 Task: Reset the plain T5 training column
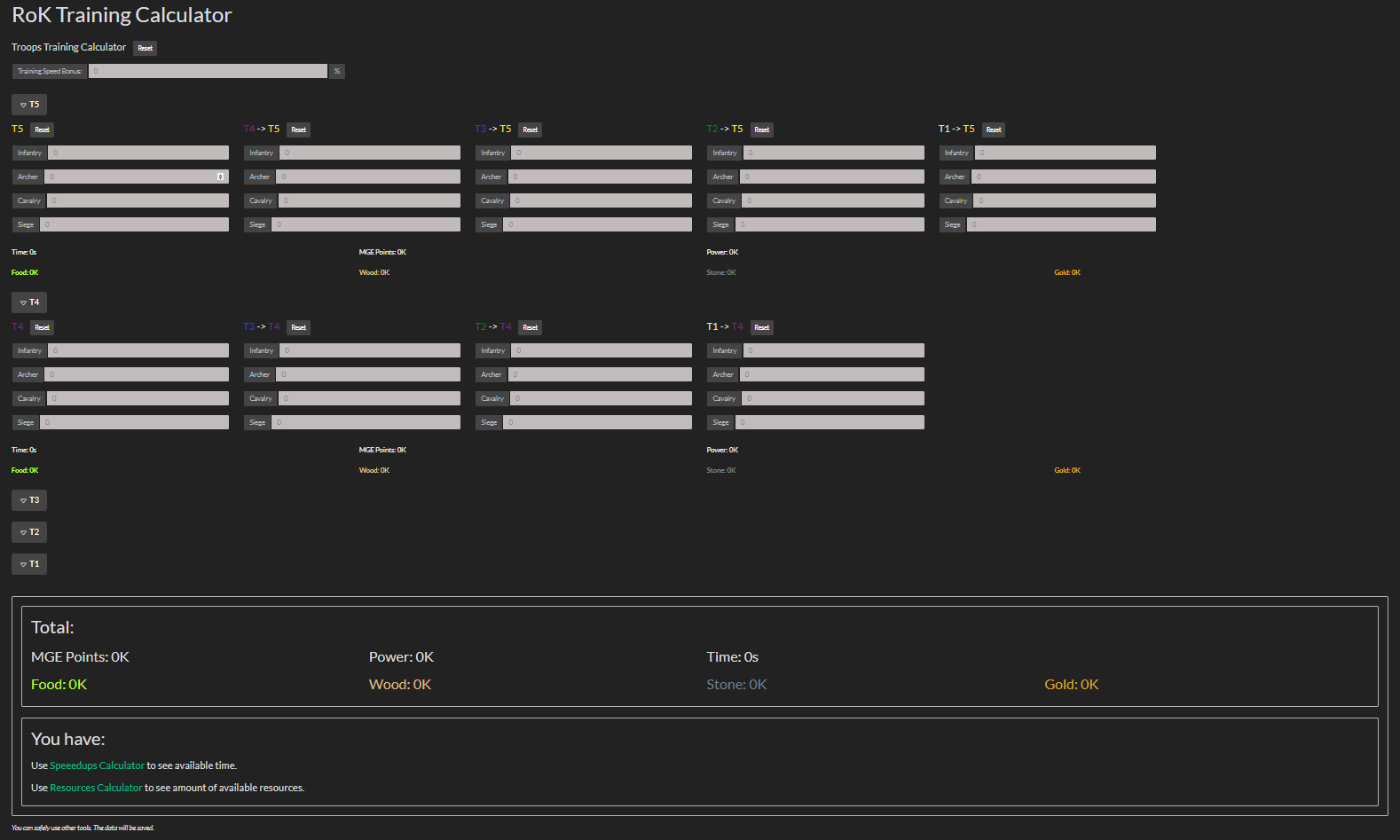[43, 130]
